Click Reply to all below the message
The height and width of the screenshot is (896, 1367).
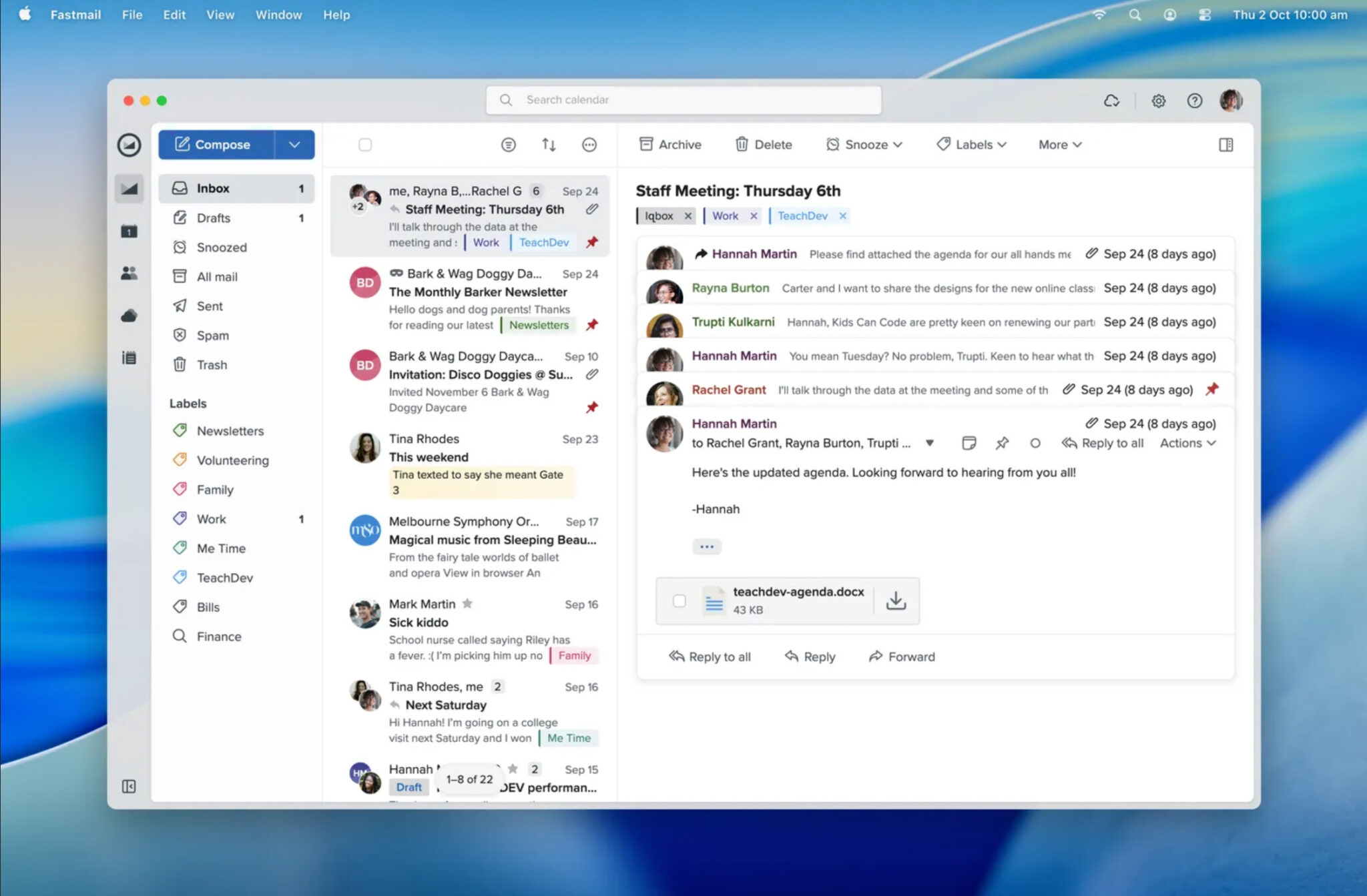click(x=710, y=656)
